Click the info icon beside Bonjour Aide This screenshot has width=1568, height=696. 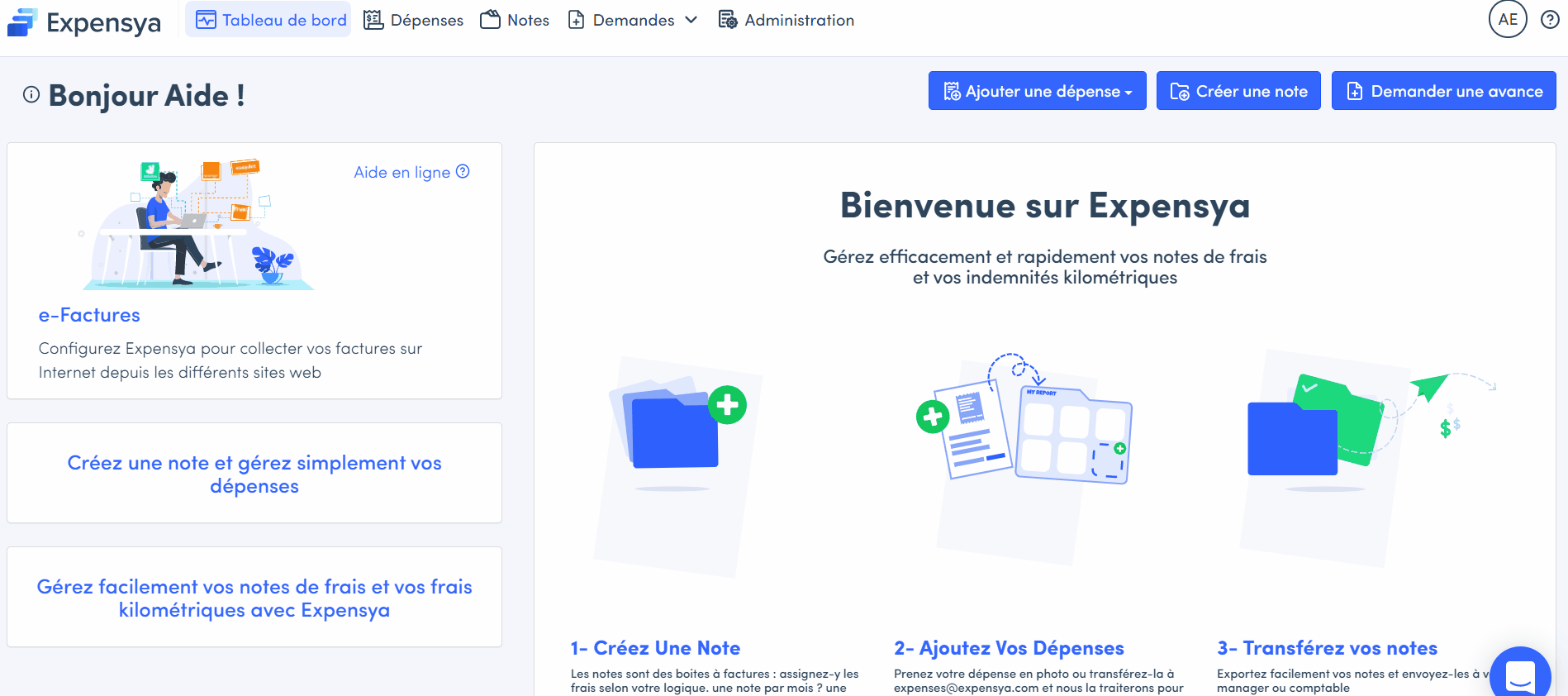[x=31, y=94]
